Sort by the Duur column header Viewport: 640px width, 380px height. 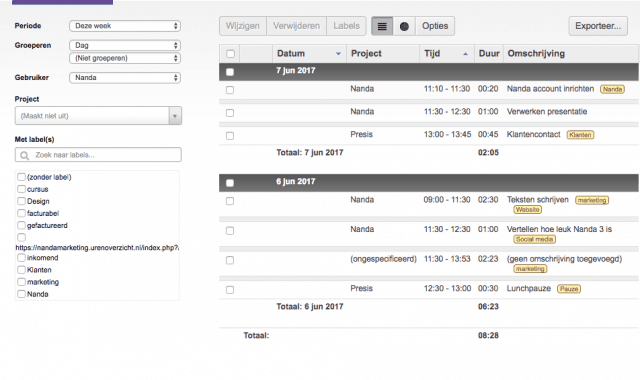pos(489,53)
